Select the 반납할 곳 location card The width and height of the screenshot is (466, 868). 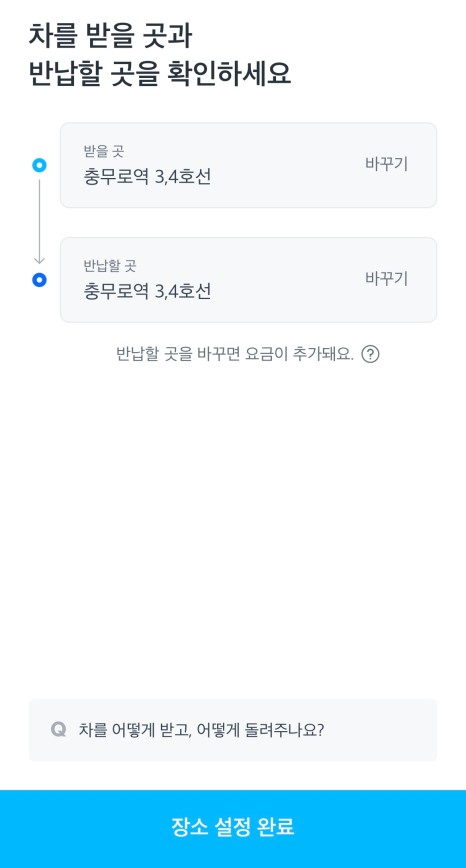(248, 280)
